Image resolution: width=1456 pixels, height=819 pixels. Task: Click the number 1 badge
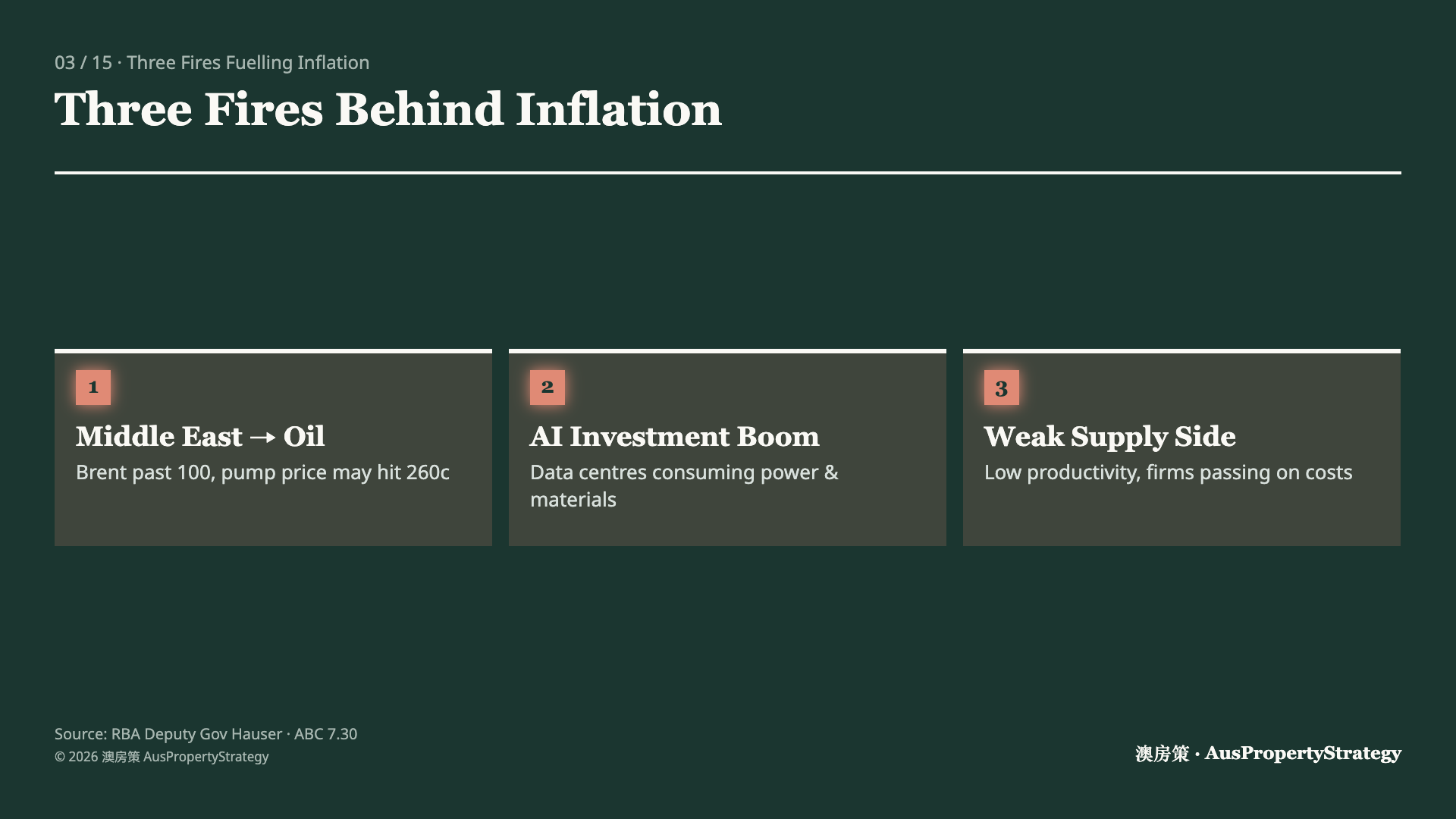coord(93,388)
